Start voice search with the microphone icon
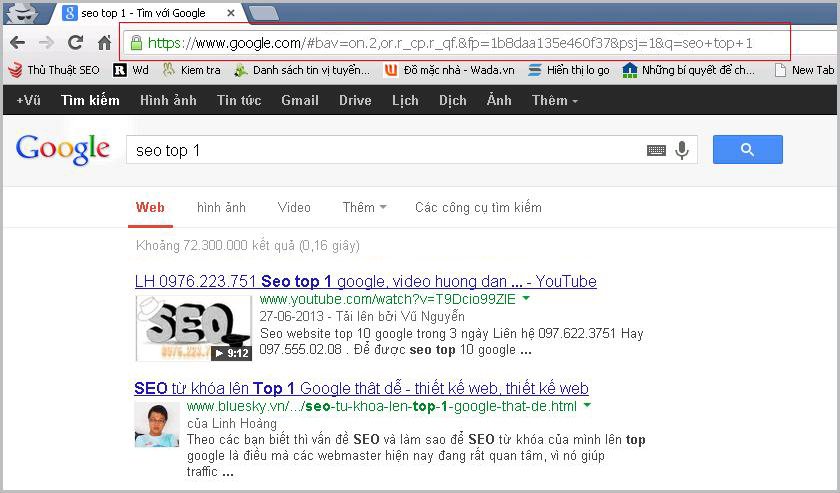 [x=682, y=151]
